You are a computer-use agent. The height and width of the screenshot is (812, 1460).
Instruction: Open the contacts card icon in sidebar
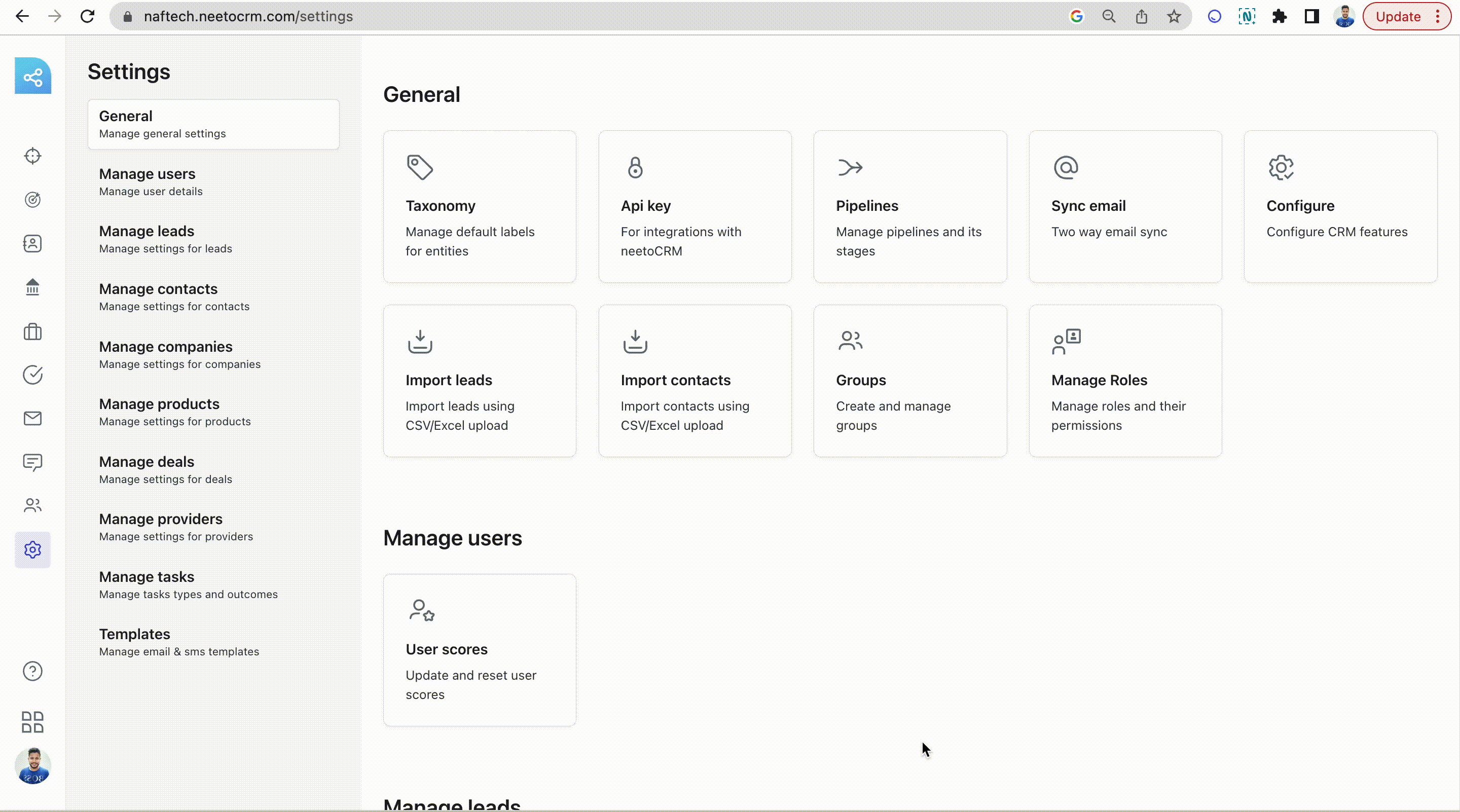(33, 244)
